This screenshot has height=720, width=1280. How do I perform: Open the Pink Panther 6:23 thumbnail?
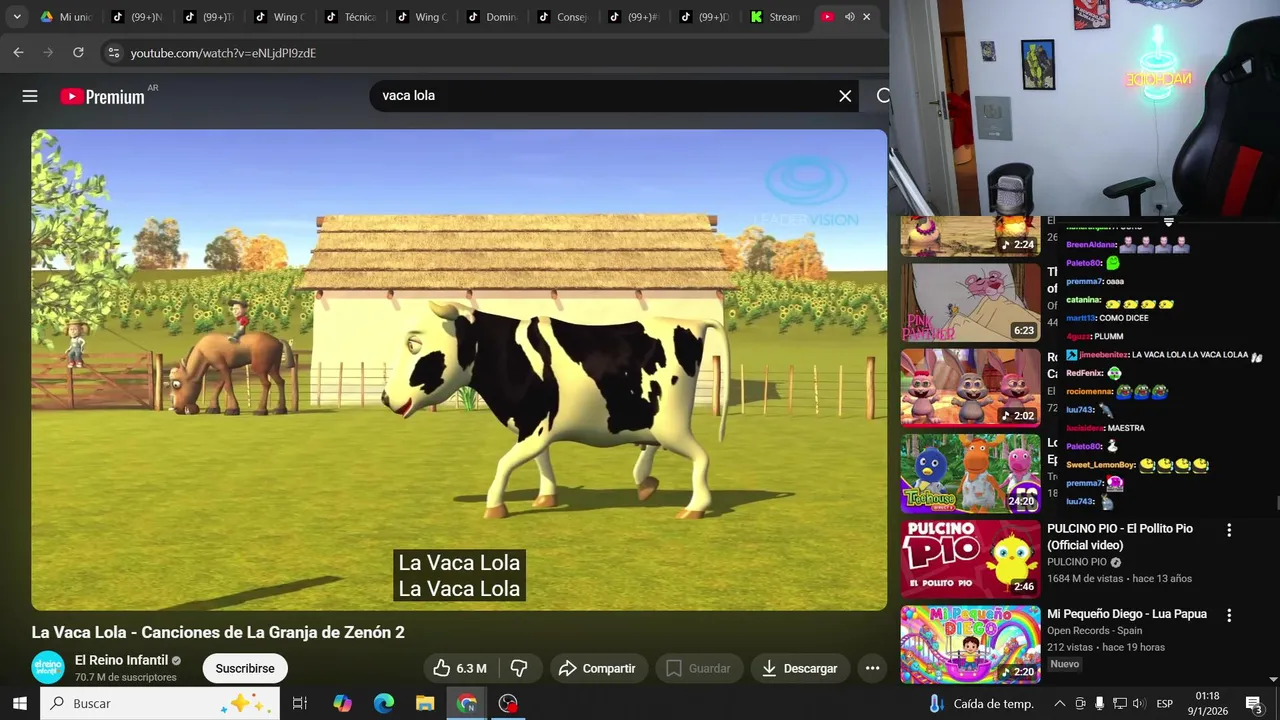point(970,302)
